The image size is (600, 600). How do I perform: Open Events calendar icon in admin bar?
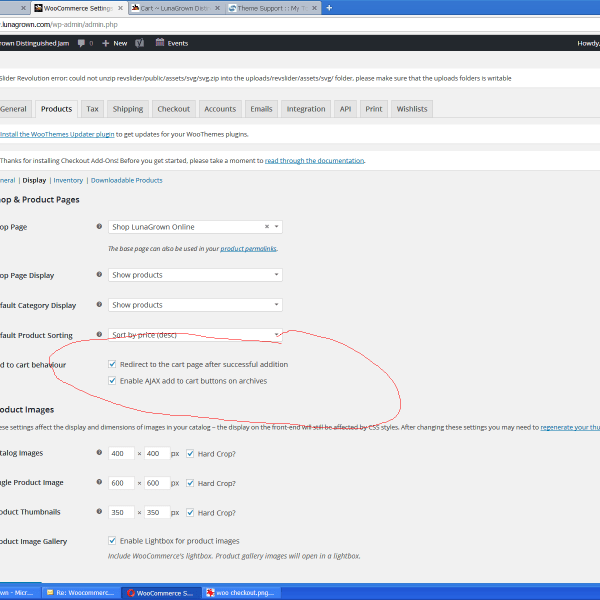(160, 42)
